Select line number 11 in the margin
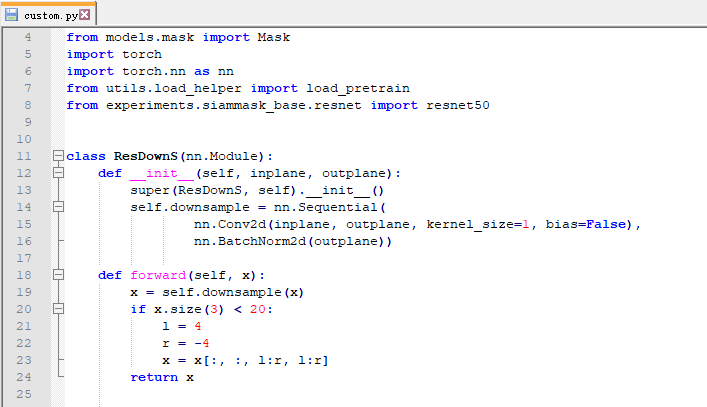The height and width of the screenshot is (407, 707). 24,156
